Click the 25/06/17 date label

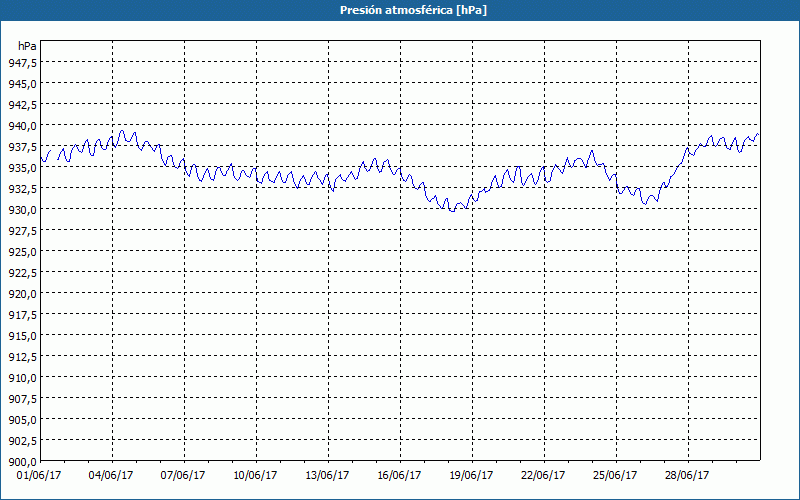coord(615,476)
